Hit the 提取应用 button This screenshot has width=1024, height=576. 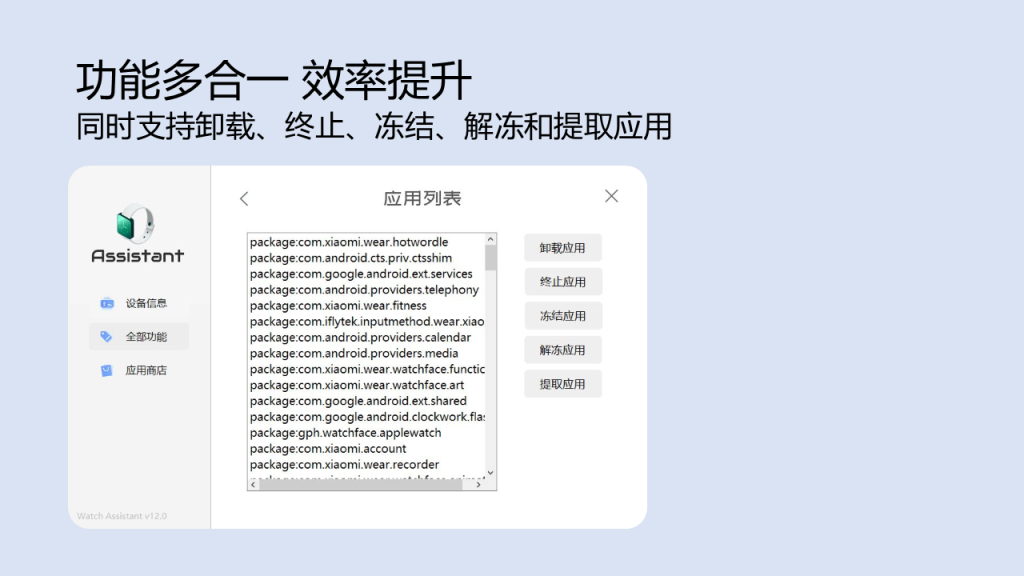(x=563, y=384)
